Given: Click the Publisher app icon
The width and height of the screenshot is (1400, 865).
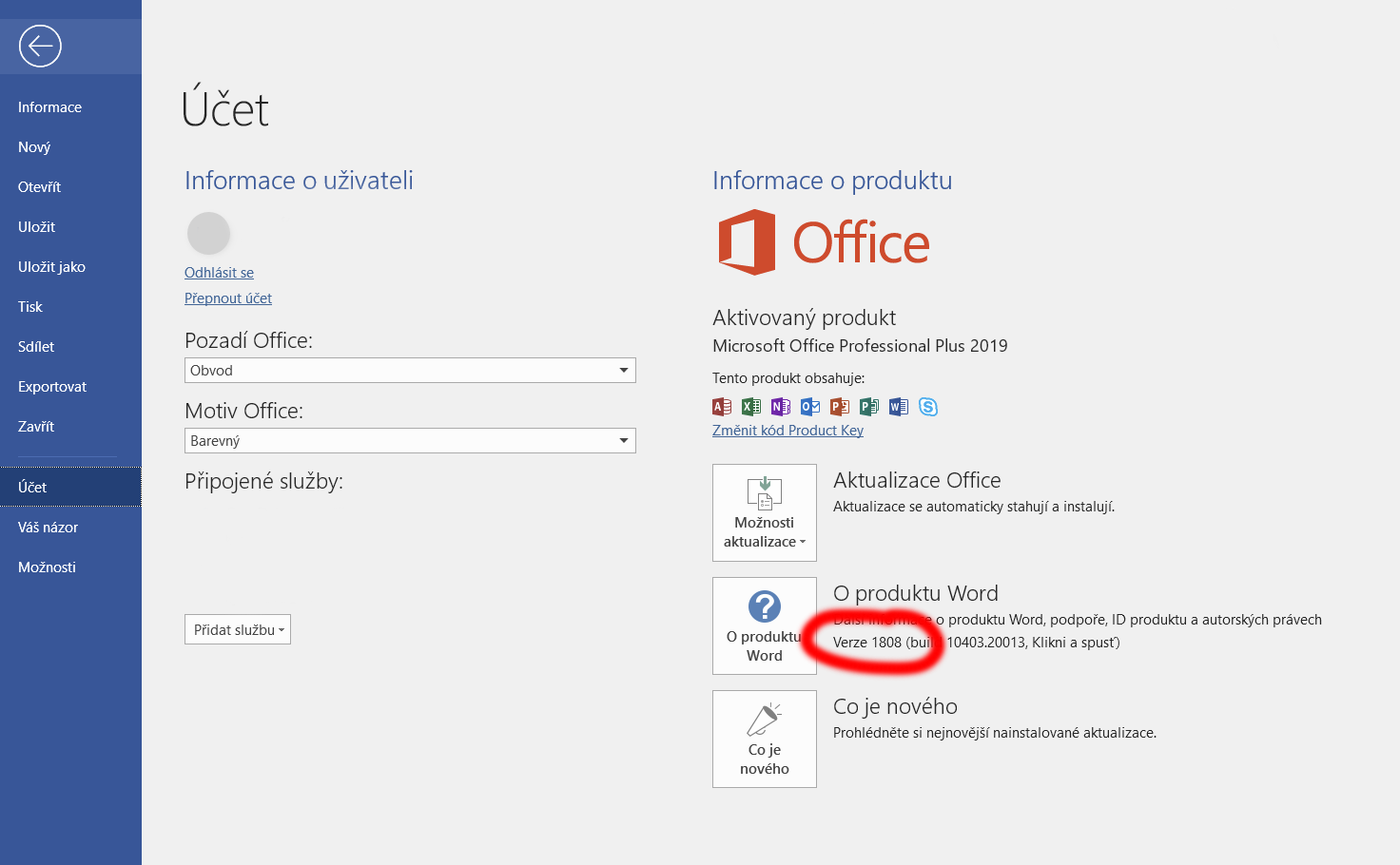Looking at the screenshot, I should pos(869,407).
